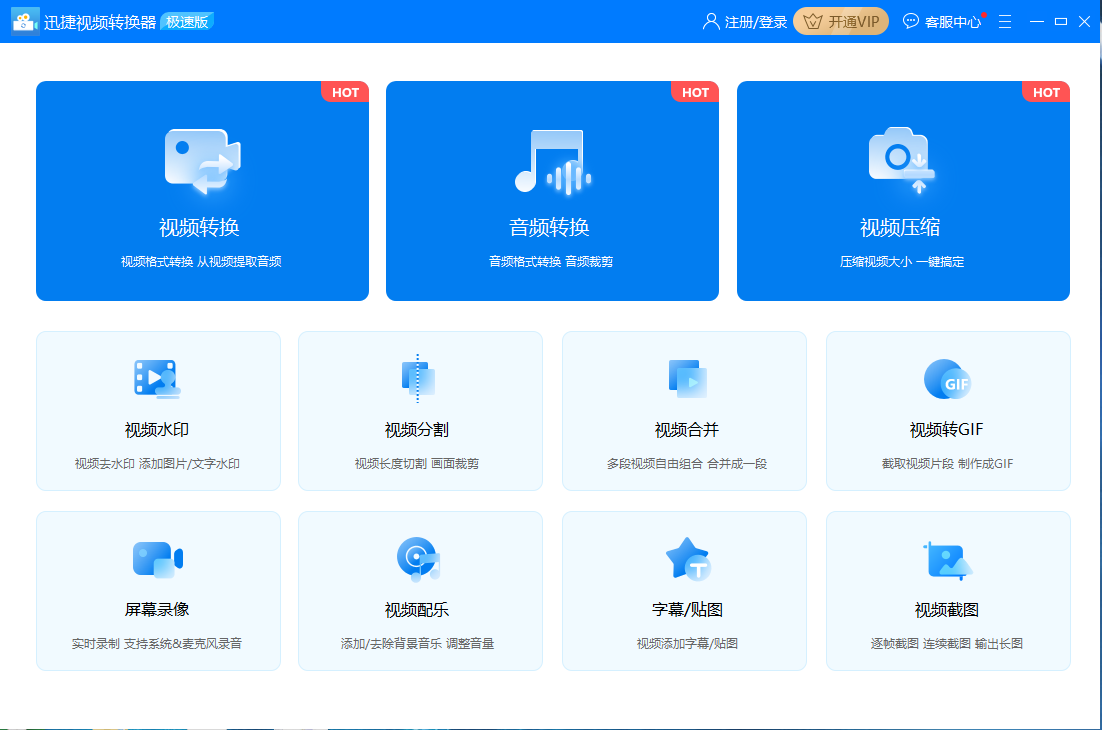Image resolution: width=1102 pixels, height=730 pixels.
Task: Open the 视频转GIF converter
Action: coord(947,410)
